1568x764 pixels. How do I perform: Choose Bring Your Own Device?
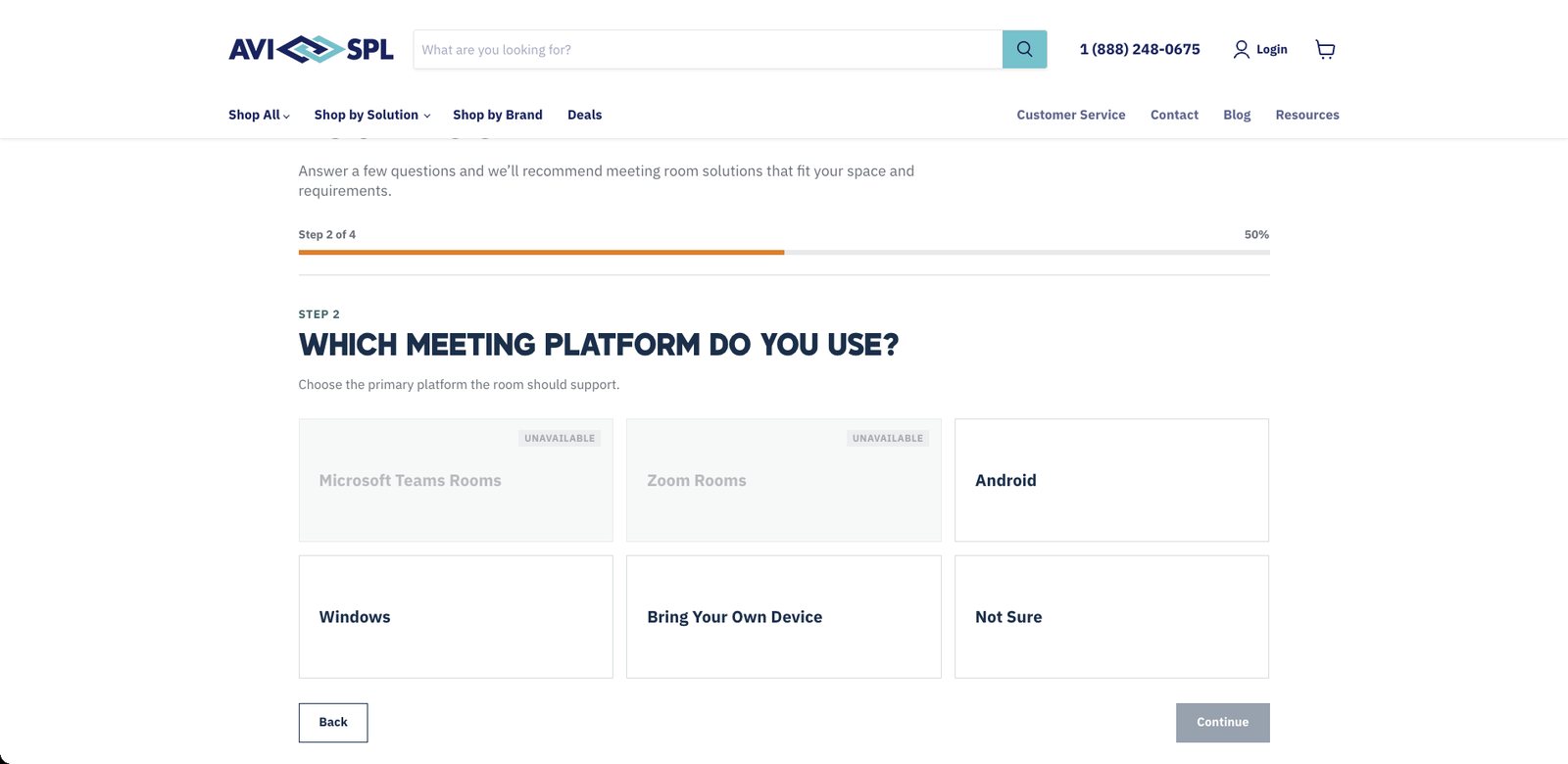784,617
